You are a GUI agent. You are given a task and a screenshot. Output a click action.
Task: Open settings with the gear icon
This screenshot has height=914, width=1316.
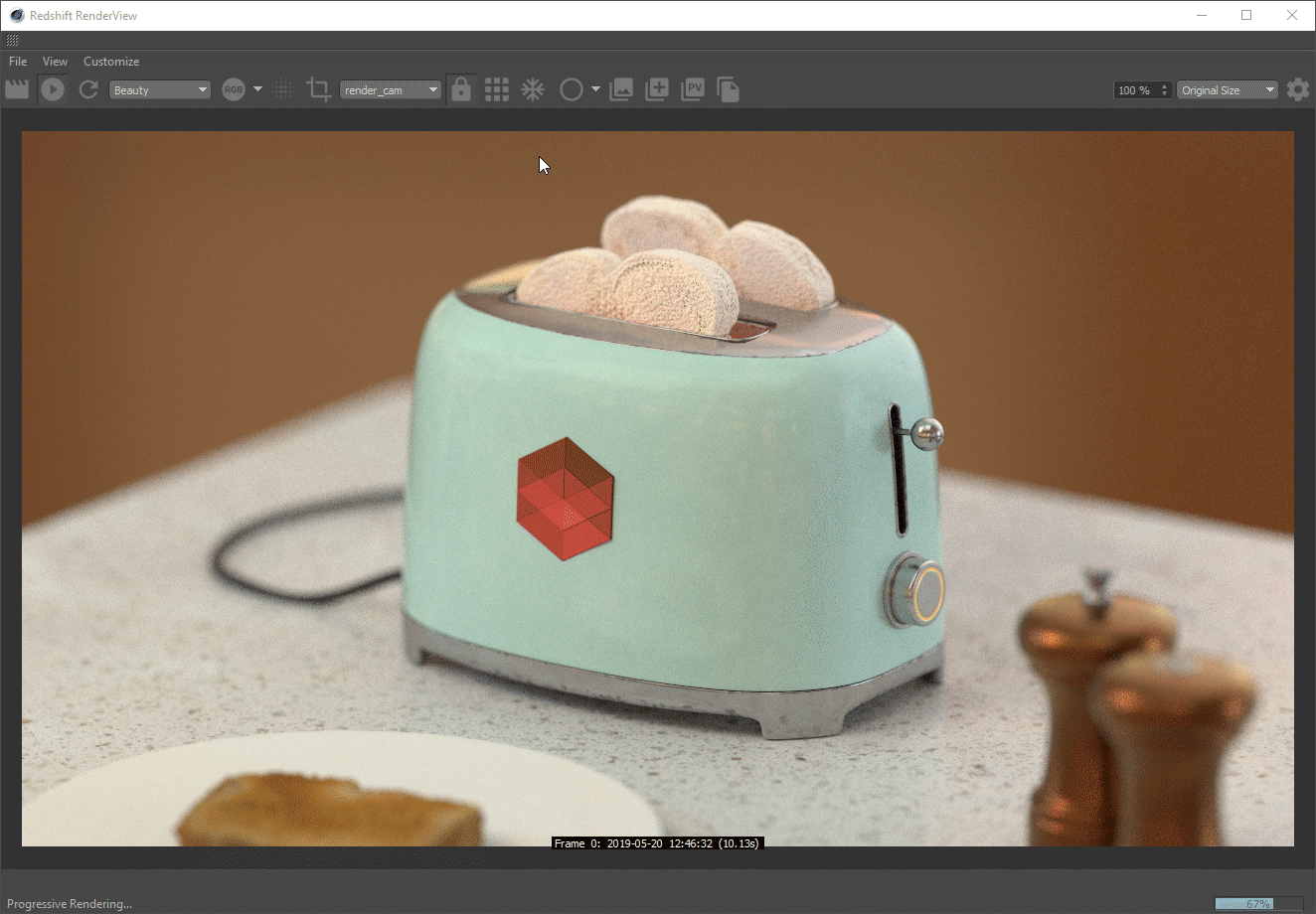tap(1298, 89)
